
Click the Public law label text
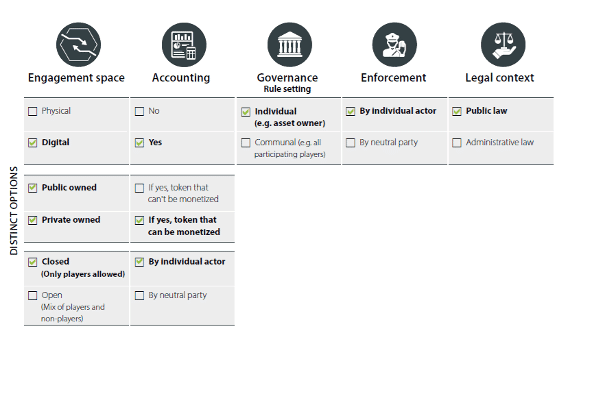(x=487, y=111)
